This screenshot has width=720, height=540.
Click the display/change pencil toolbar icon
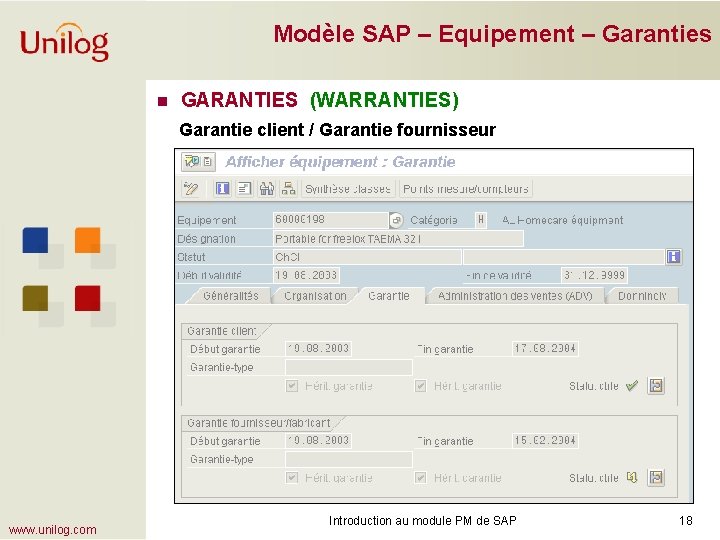[x=191, y=189]
